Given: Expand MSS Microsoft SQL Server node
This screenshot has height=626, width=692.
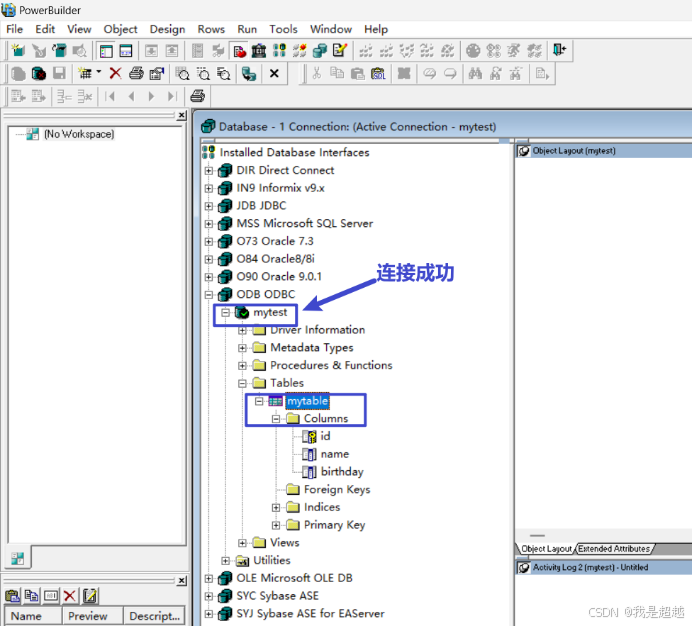Looking at the screenshot, I should click(x=209, y=224).
